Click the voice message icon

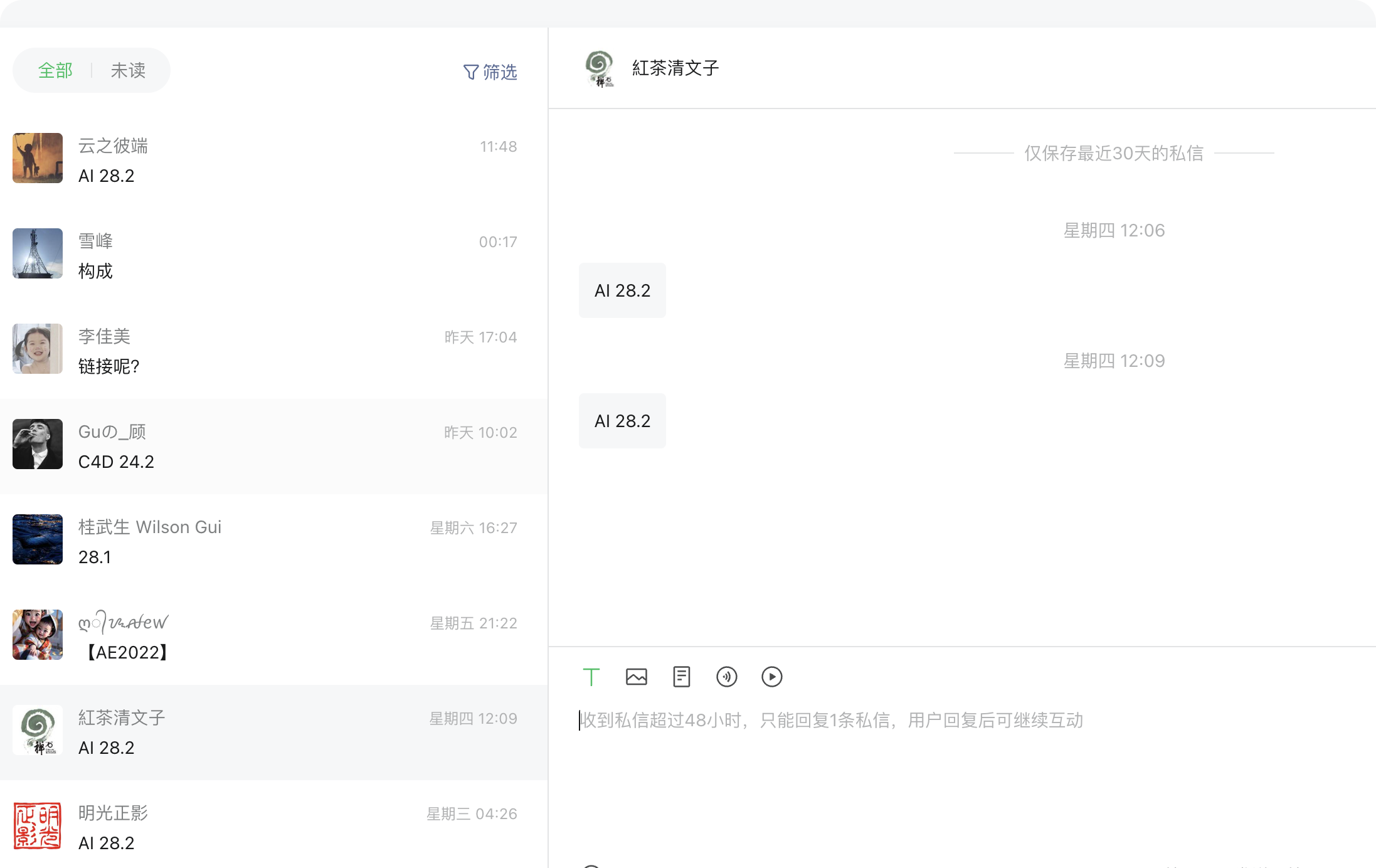(x=726, y=677)
